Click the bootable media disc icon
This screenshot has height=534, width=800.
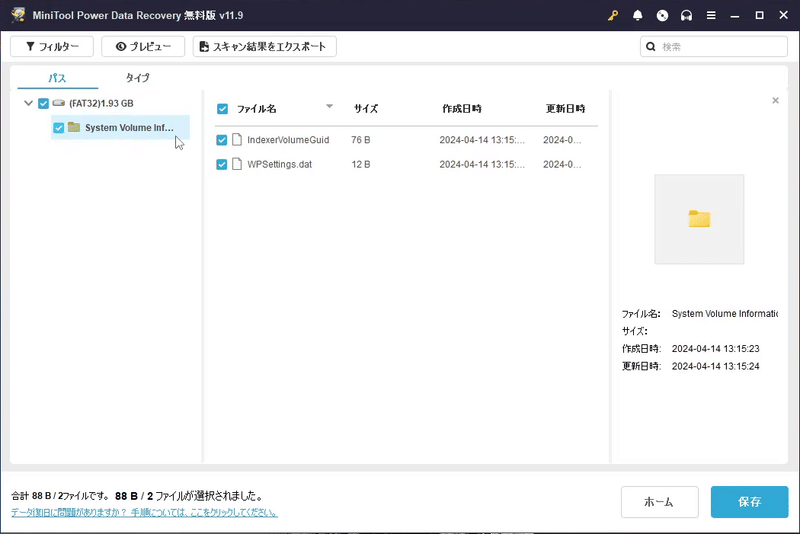pyautogui.click(x=662, y=15)
